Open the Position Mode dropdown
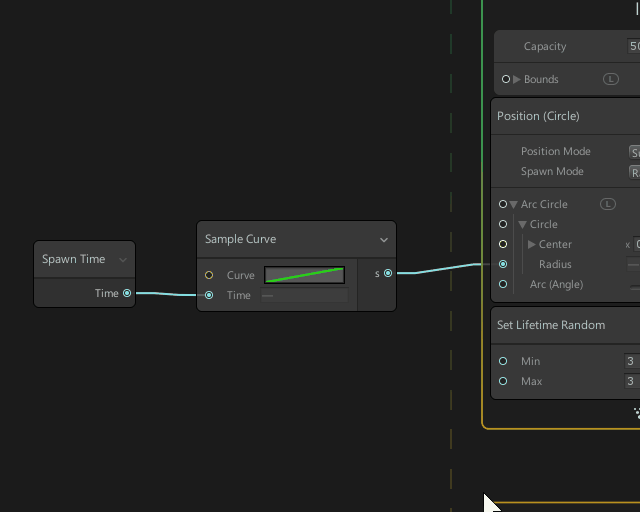Viewport: 640px width, 512px height. [634, 152]
